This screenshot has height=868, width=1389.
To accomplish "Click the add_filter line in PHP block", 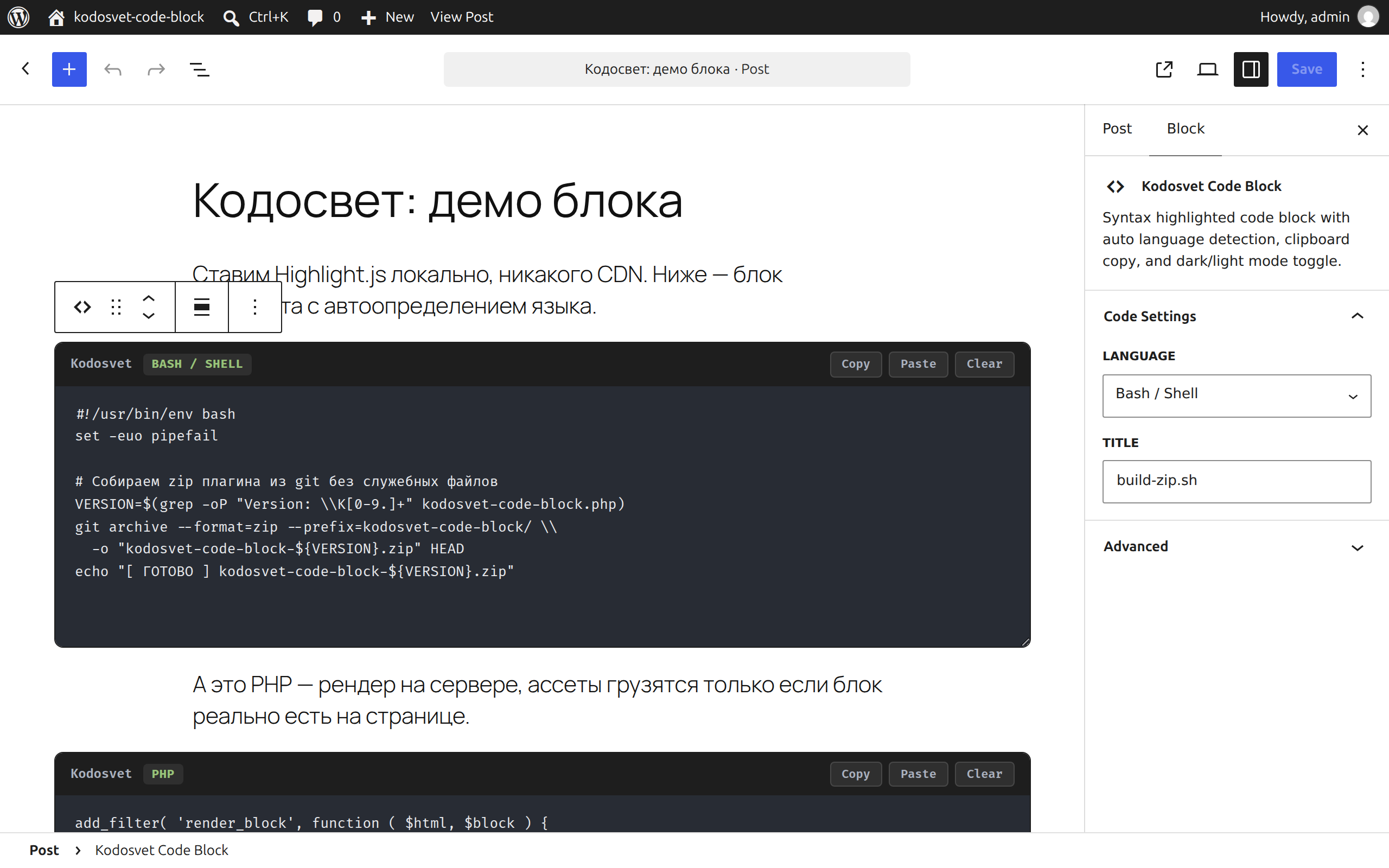I will click(311, 822).
